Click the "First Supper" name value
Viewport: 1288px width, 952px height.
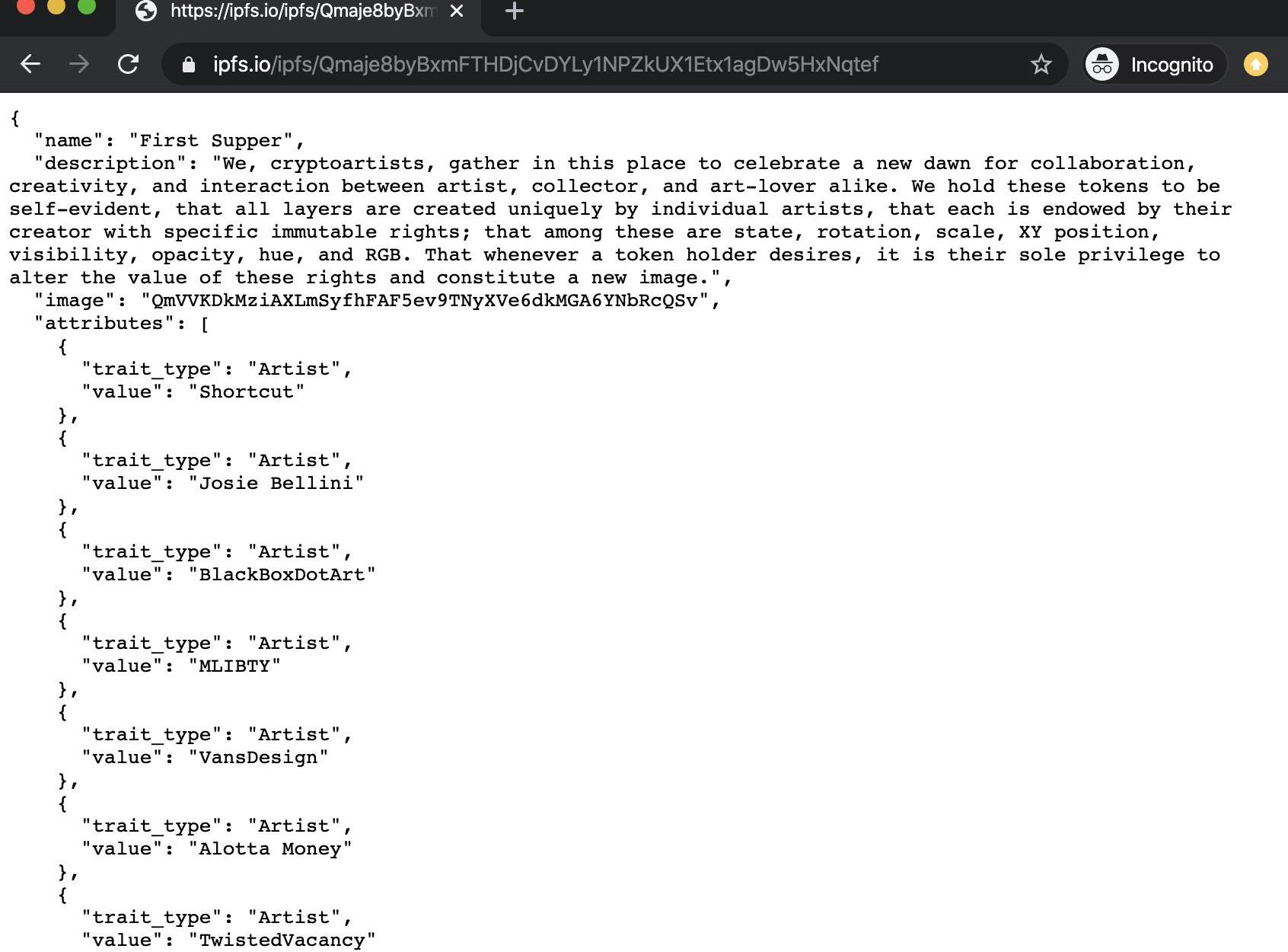pos(211,141)
